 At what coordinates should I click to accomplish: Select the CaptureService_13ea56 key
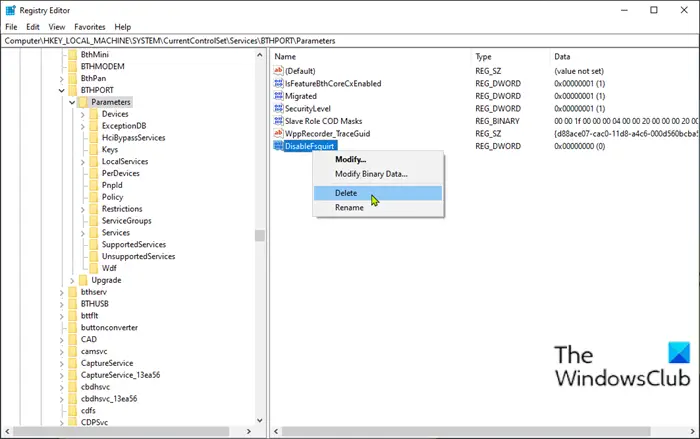pyautogui.click(x=120, y=375)
